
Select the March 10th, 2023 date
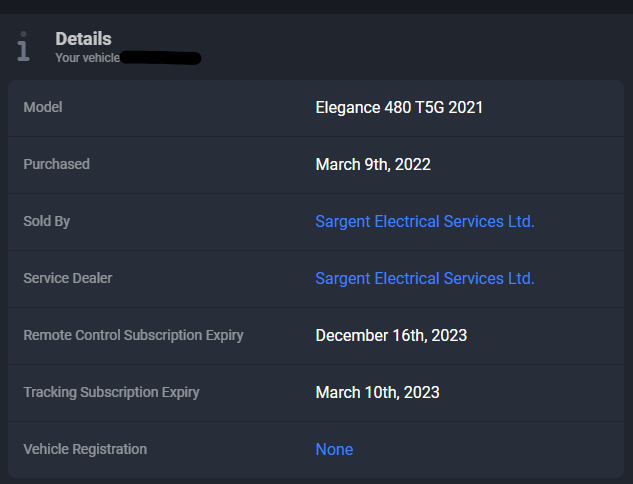(377, 392)
